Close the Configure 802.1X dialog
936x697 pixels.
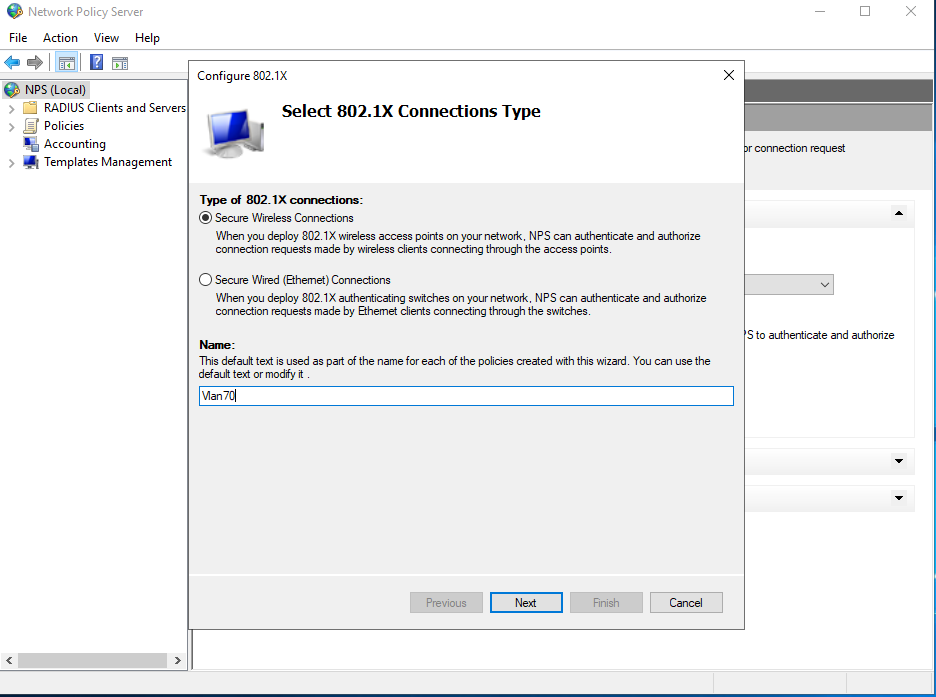click(729, 75)
